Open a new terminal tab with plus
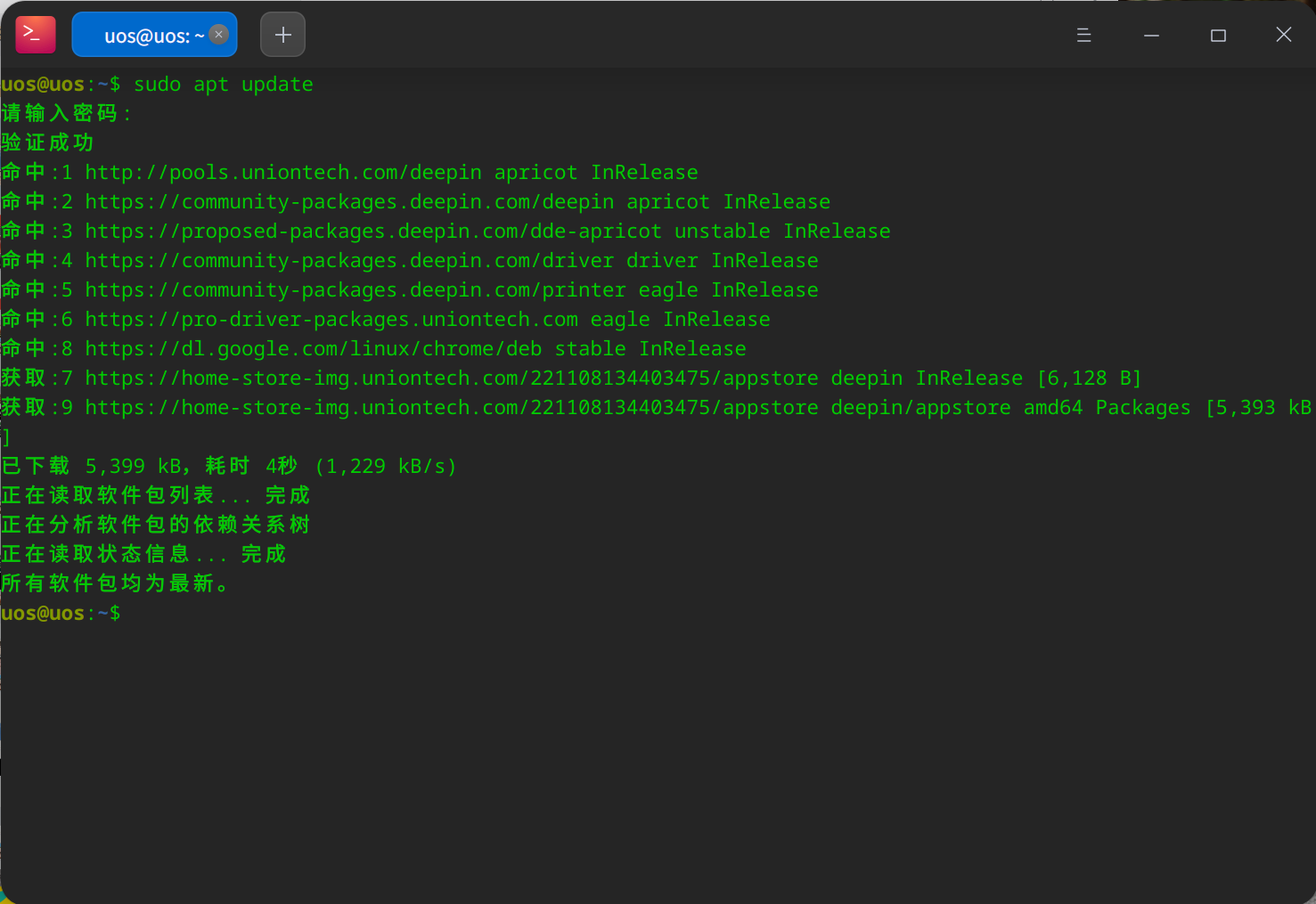 (282, 35)
